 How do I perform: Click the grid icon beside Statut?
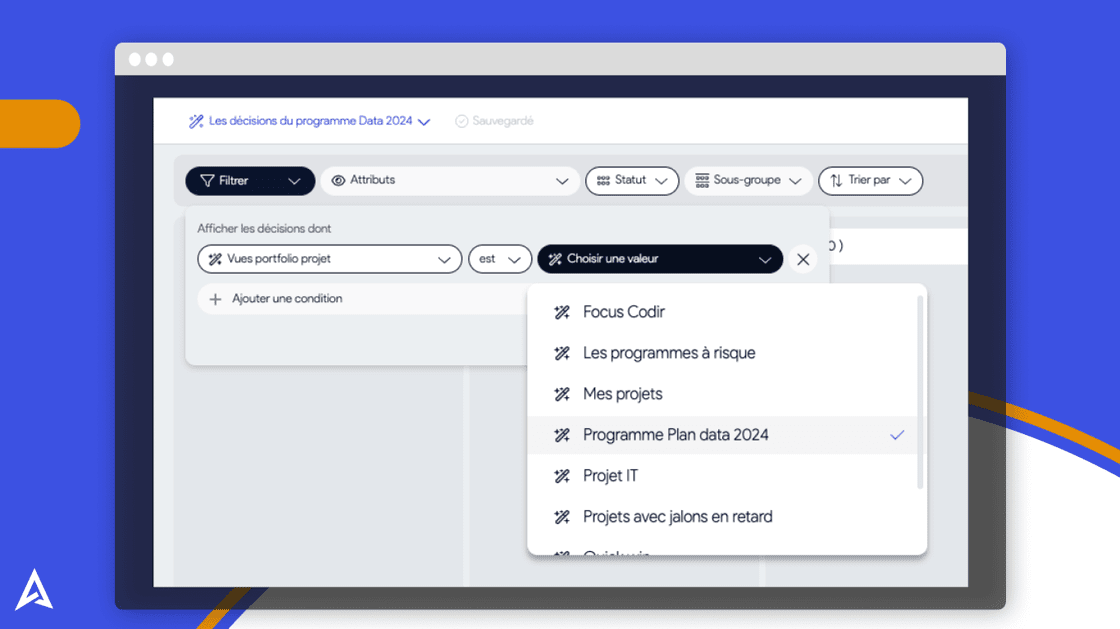coord(604,181)
